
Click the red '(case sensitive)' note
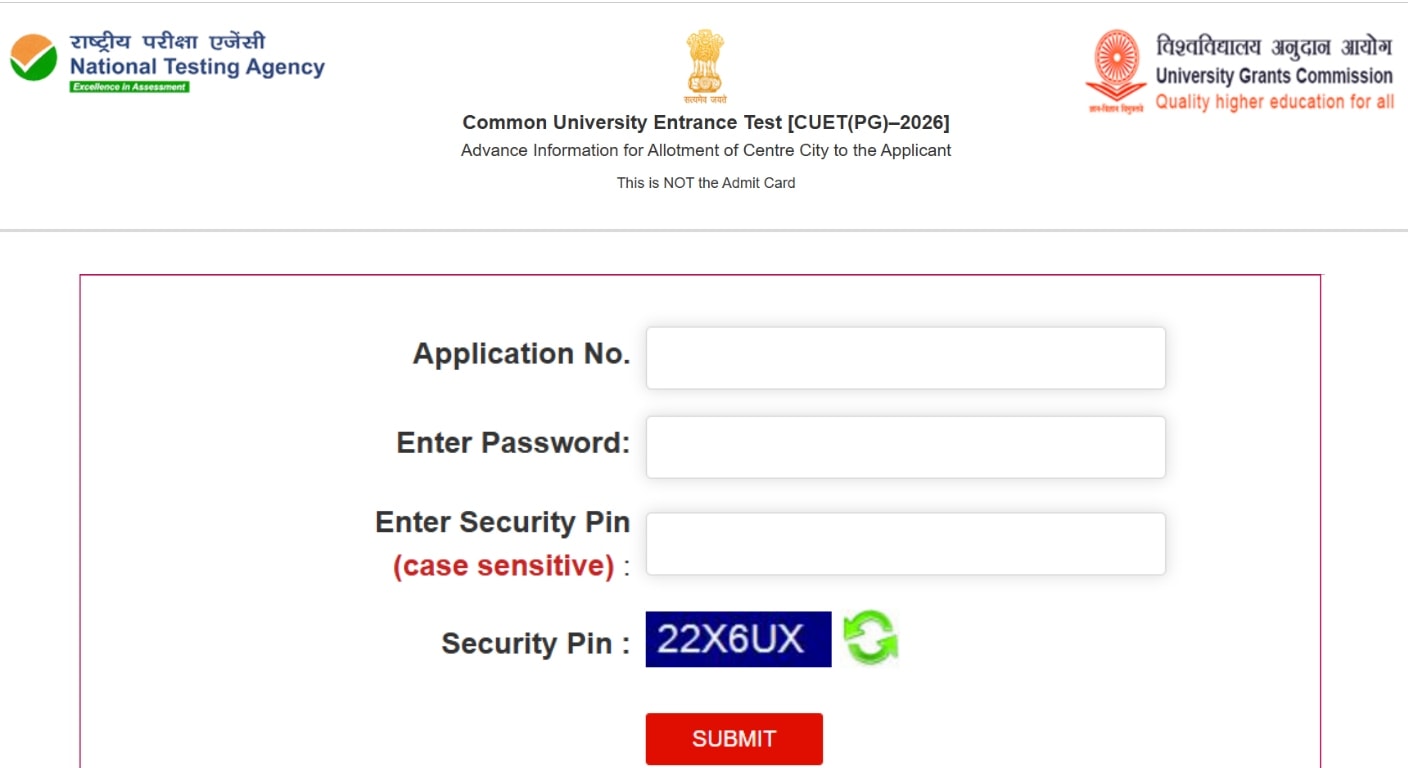(503, 566)
